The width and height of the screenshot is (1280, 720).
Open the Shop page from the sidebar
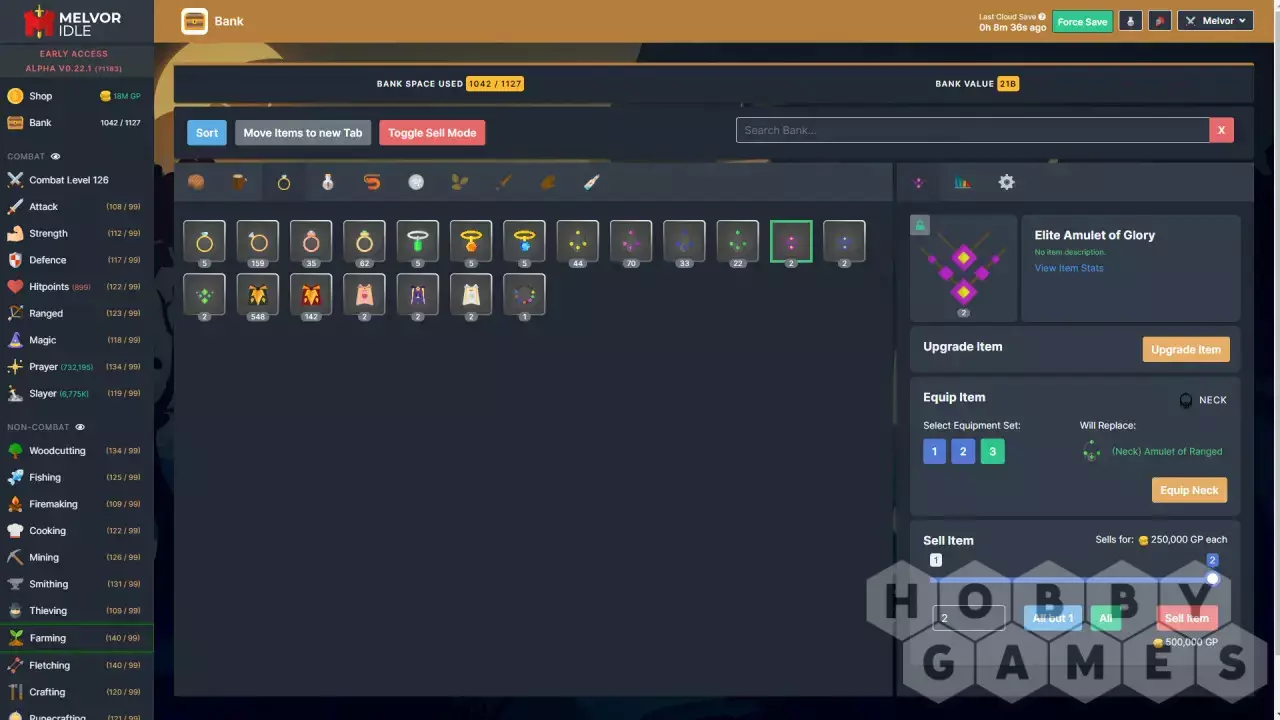tap(40, 96)
